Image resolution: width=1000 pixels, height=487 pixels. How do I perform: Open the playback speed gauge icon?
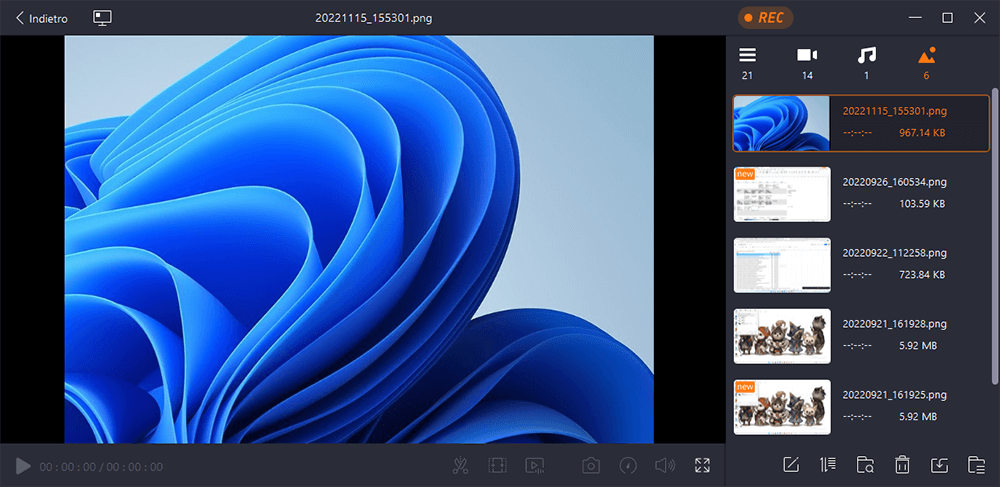tap(628, 466)
